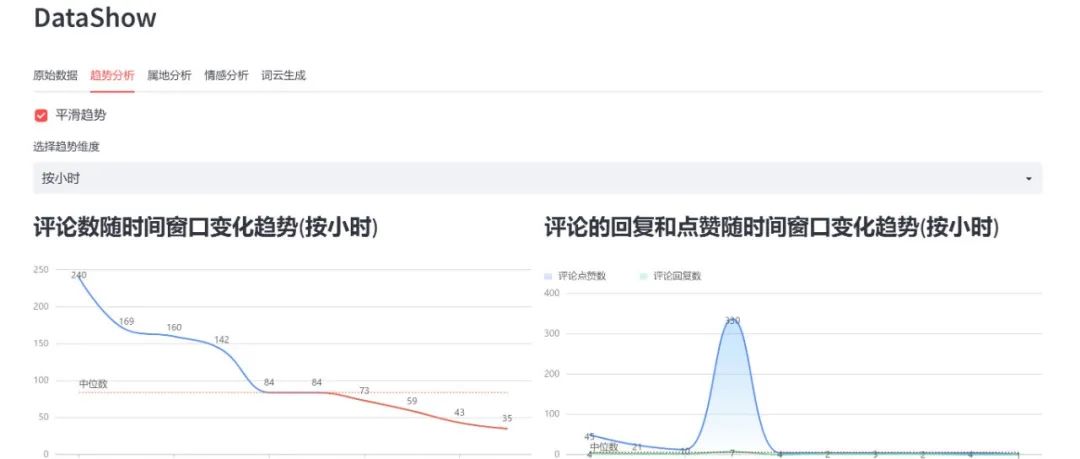Uncheck the 平滑趋势 checkbox
Screen dimensions: 1080x459
click(41, 115)
